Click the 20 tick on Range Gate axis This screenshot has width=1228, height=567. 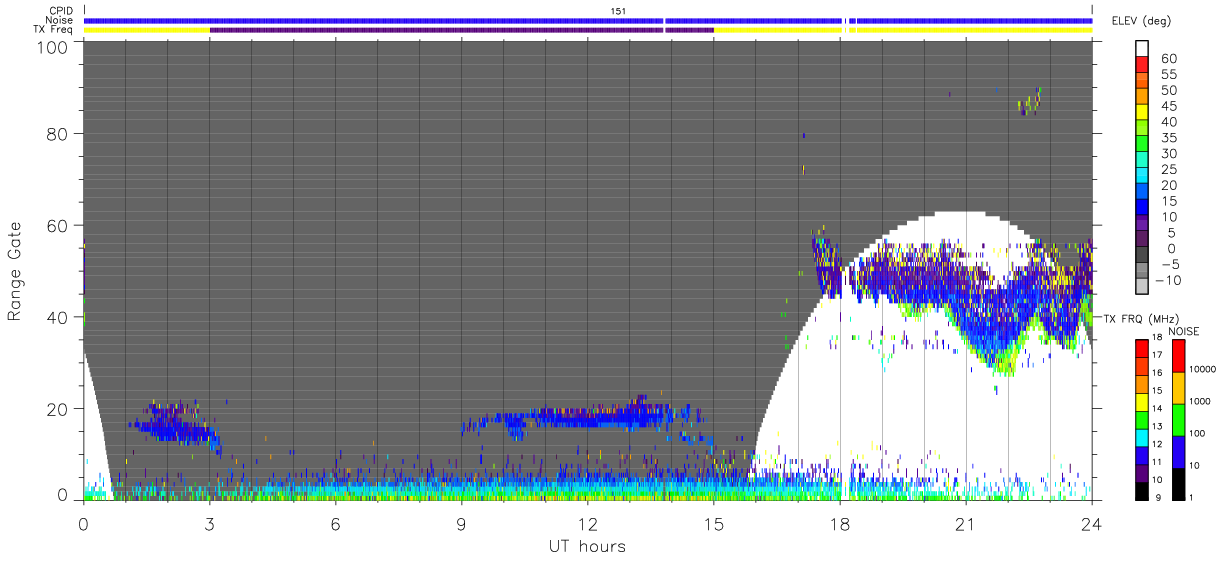coord(58,409)
